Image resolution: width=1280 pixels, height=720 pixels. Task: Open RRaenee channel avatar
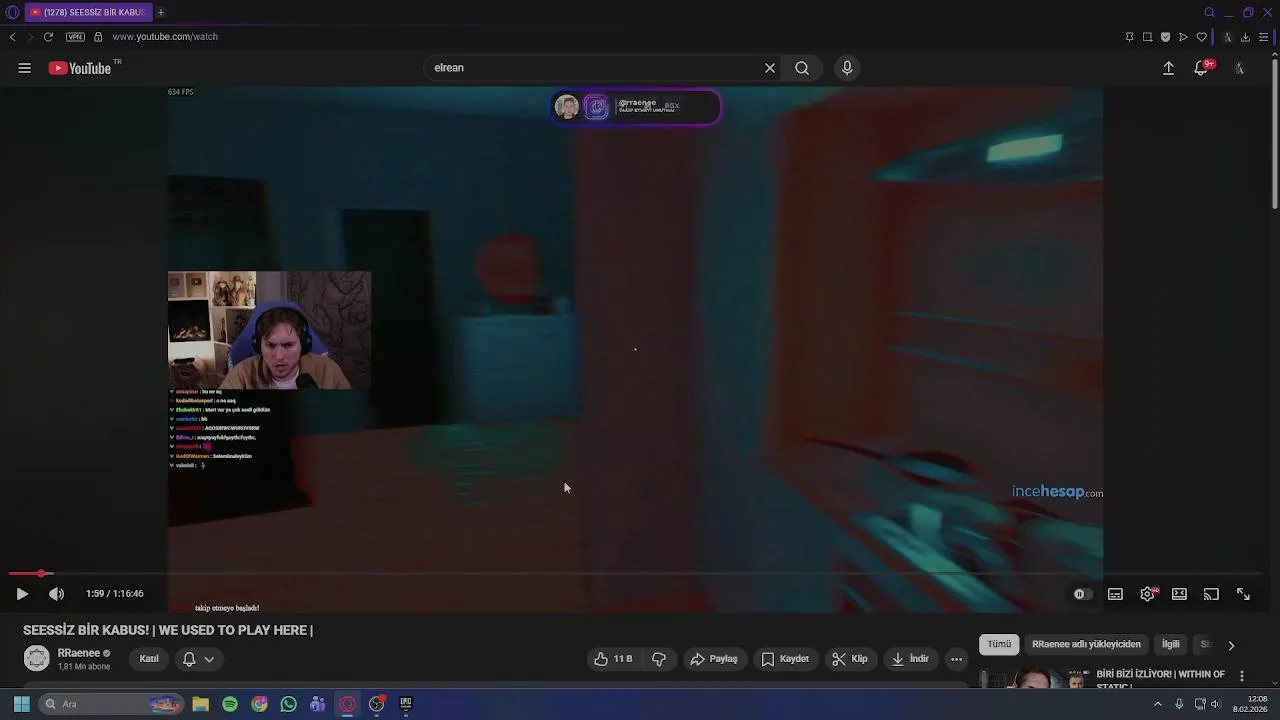pyautogui.click(x=37, y=658)
